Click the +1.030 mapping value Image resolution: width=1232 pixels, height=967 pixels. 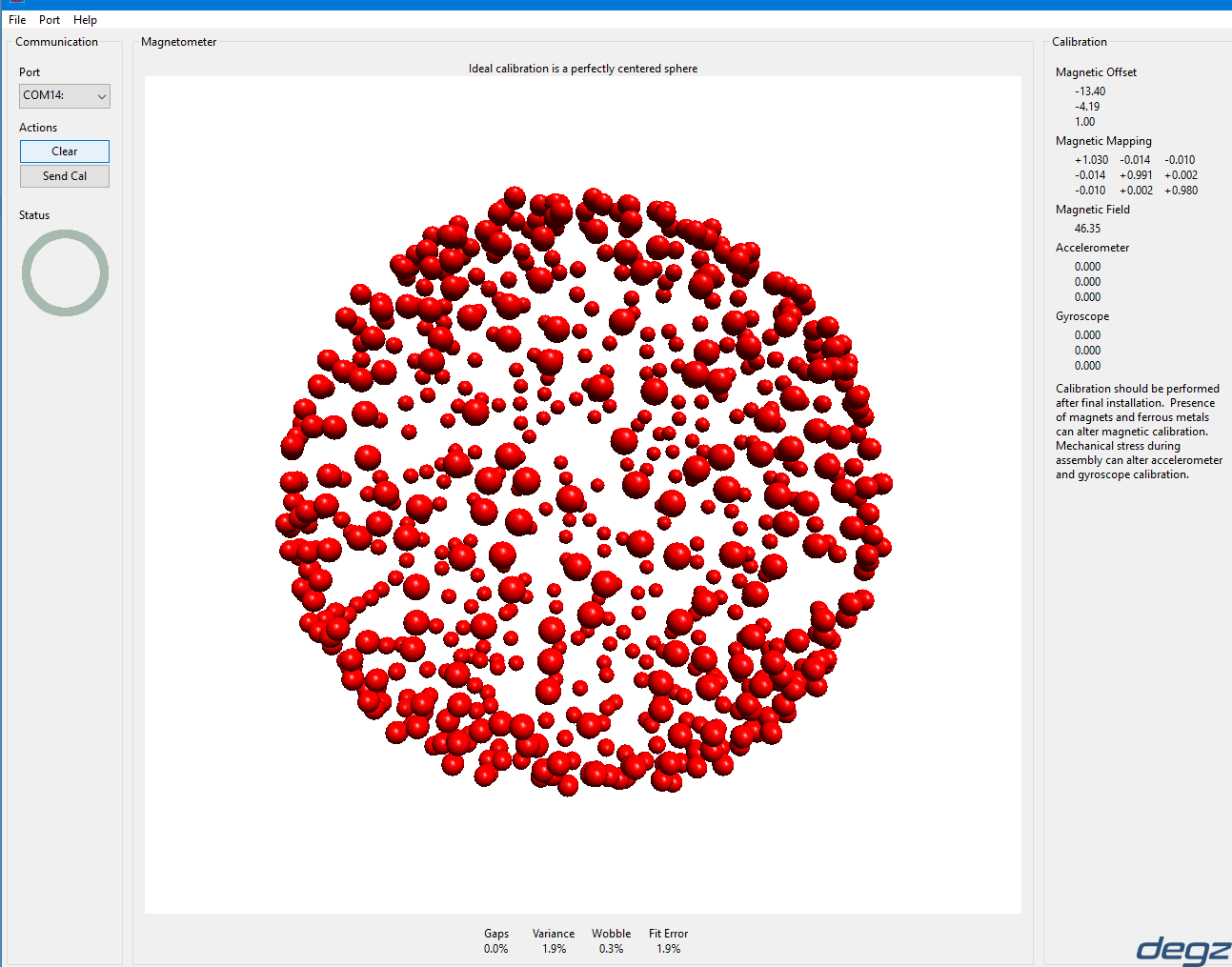[1091, 160]
